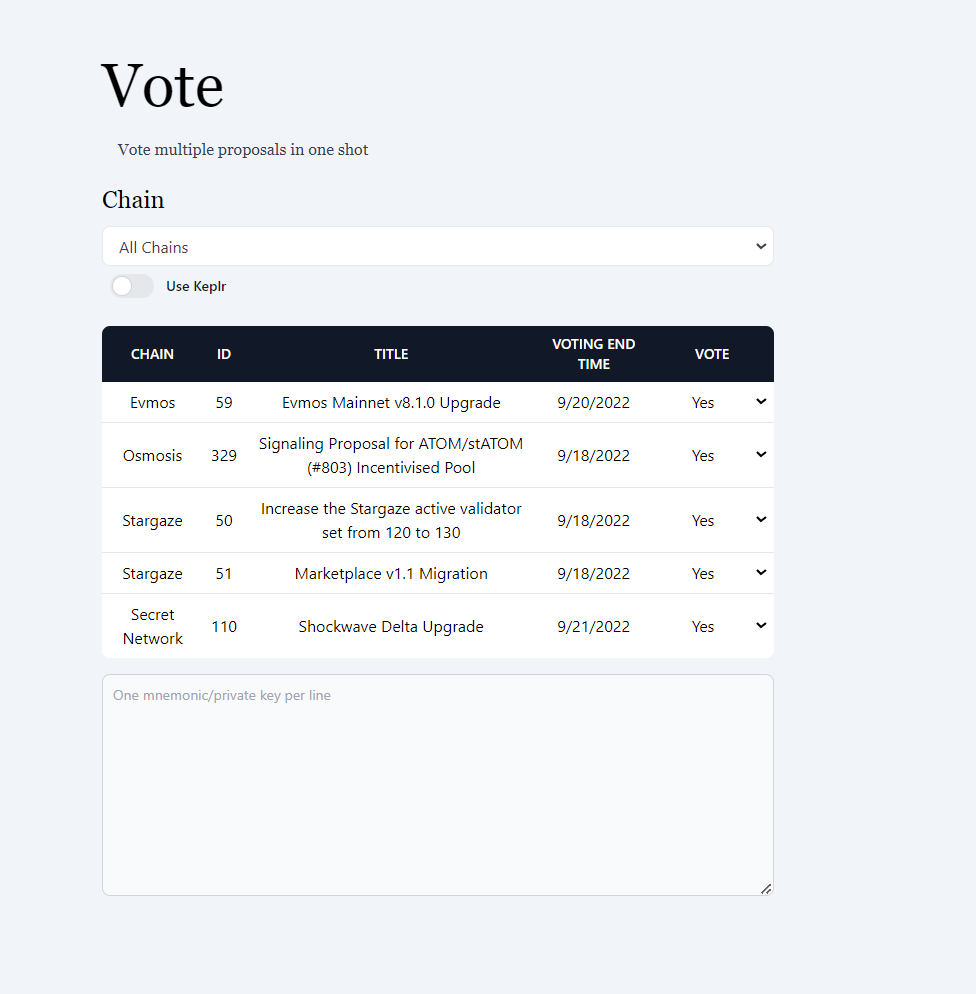Click the VOTING END TIME column header
The image size is (976, 994).
(593, 354)
